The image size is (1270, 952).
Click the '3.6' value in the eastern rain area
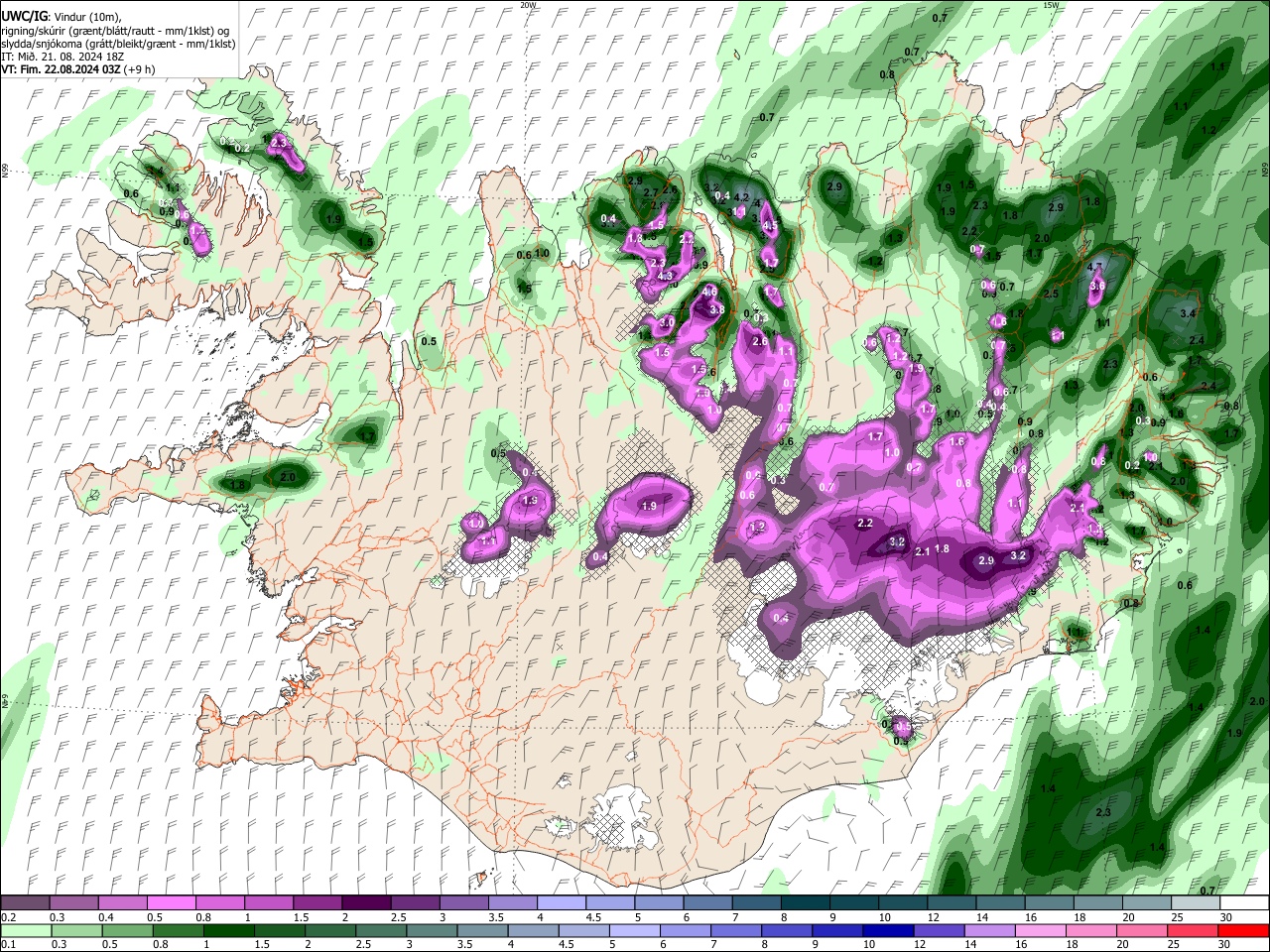[x=1097, y=286]
